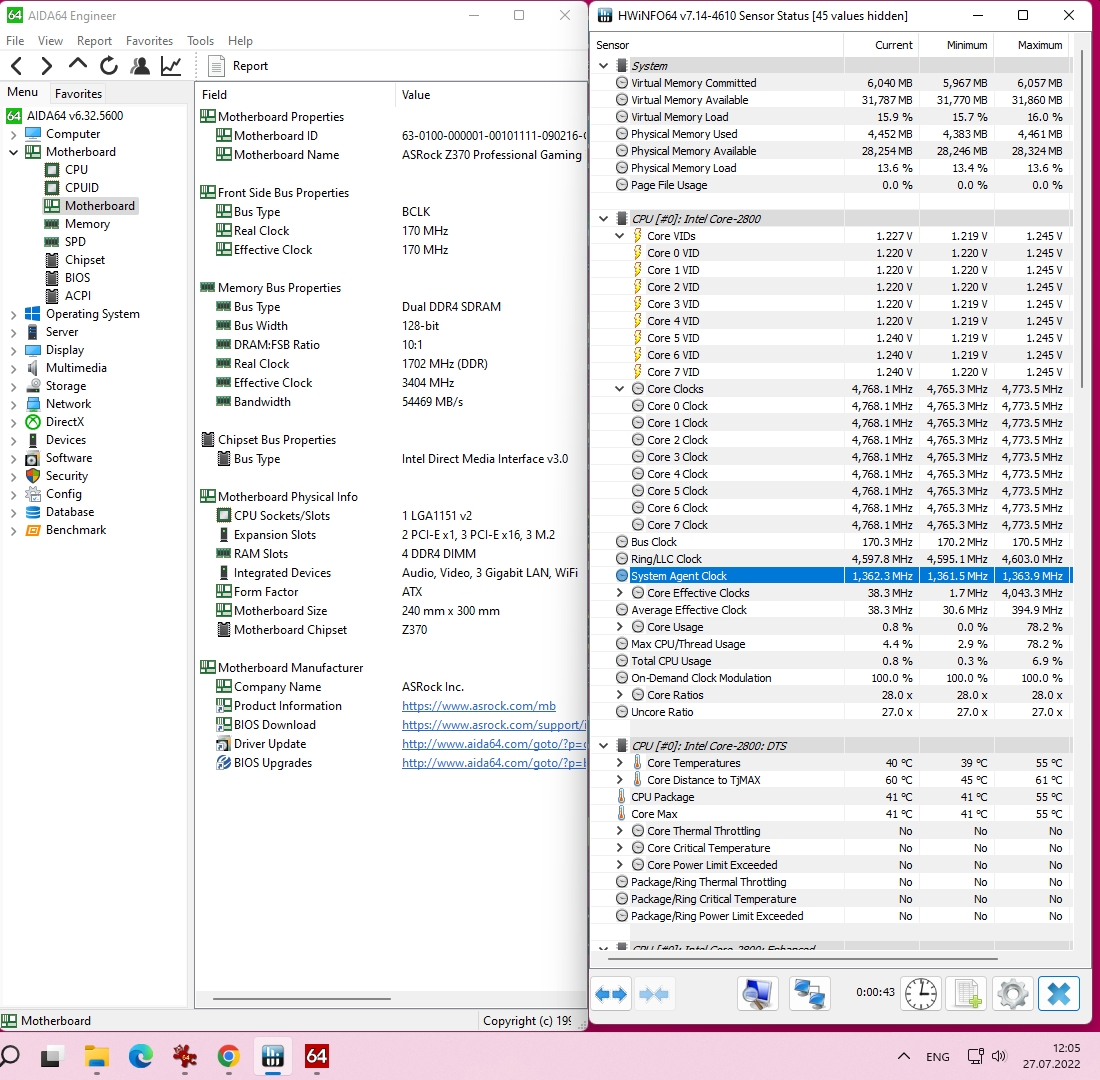Collapse the Motherboard tree node
Viewport: 1100px width, 1080px height.
point(13,152)
